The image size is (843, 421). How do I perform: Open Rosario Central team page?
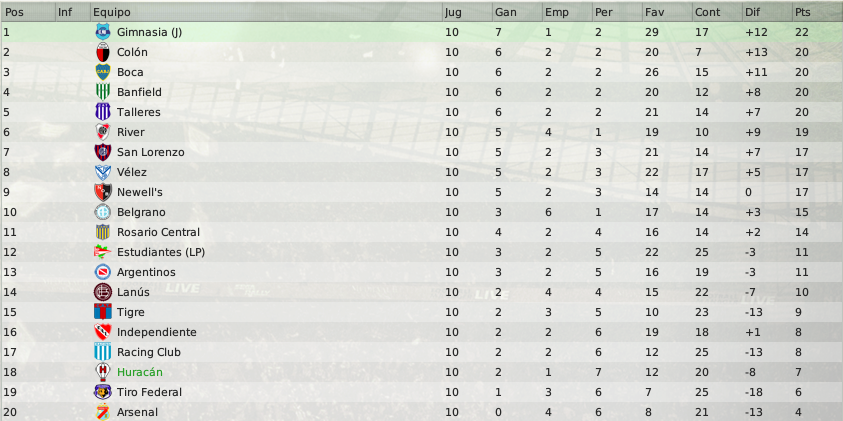click(x=158, y=232)
